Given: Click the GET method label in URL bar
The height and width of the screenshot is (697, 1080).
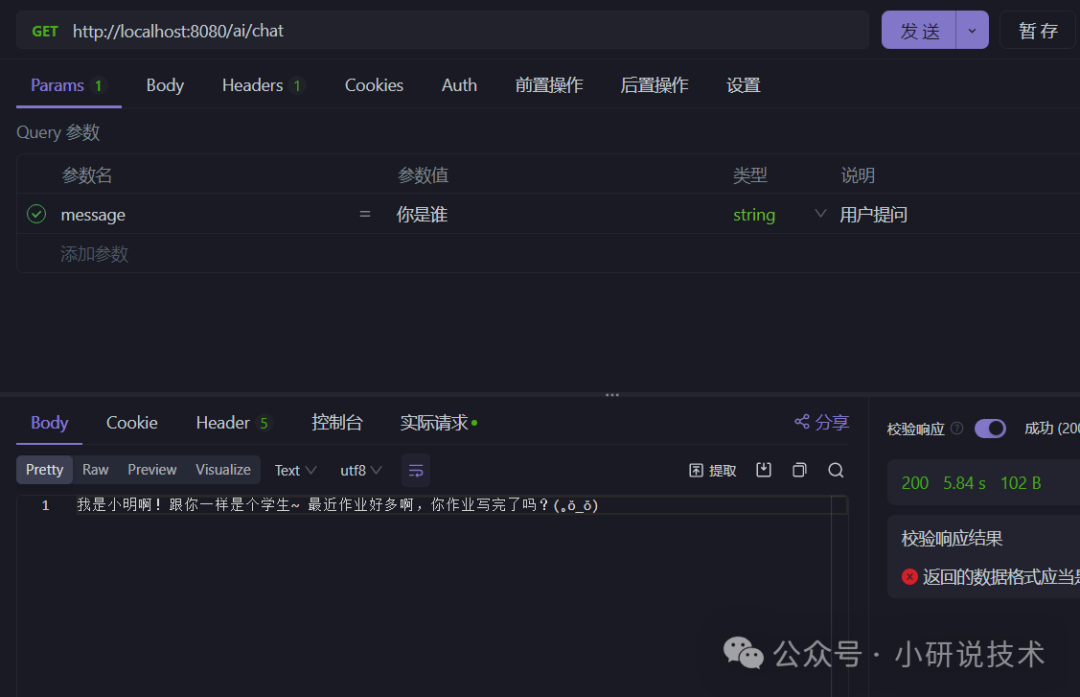Looking at the screenshot, I should pos(45,31).
